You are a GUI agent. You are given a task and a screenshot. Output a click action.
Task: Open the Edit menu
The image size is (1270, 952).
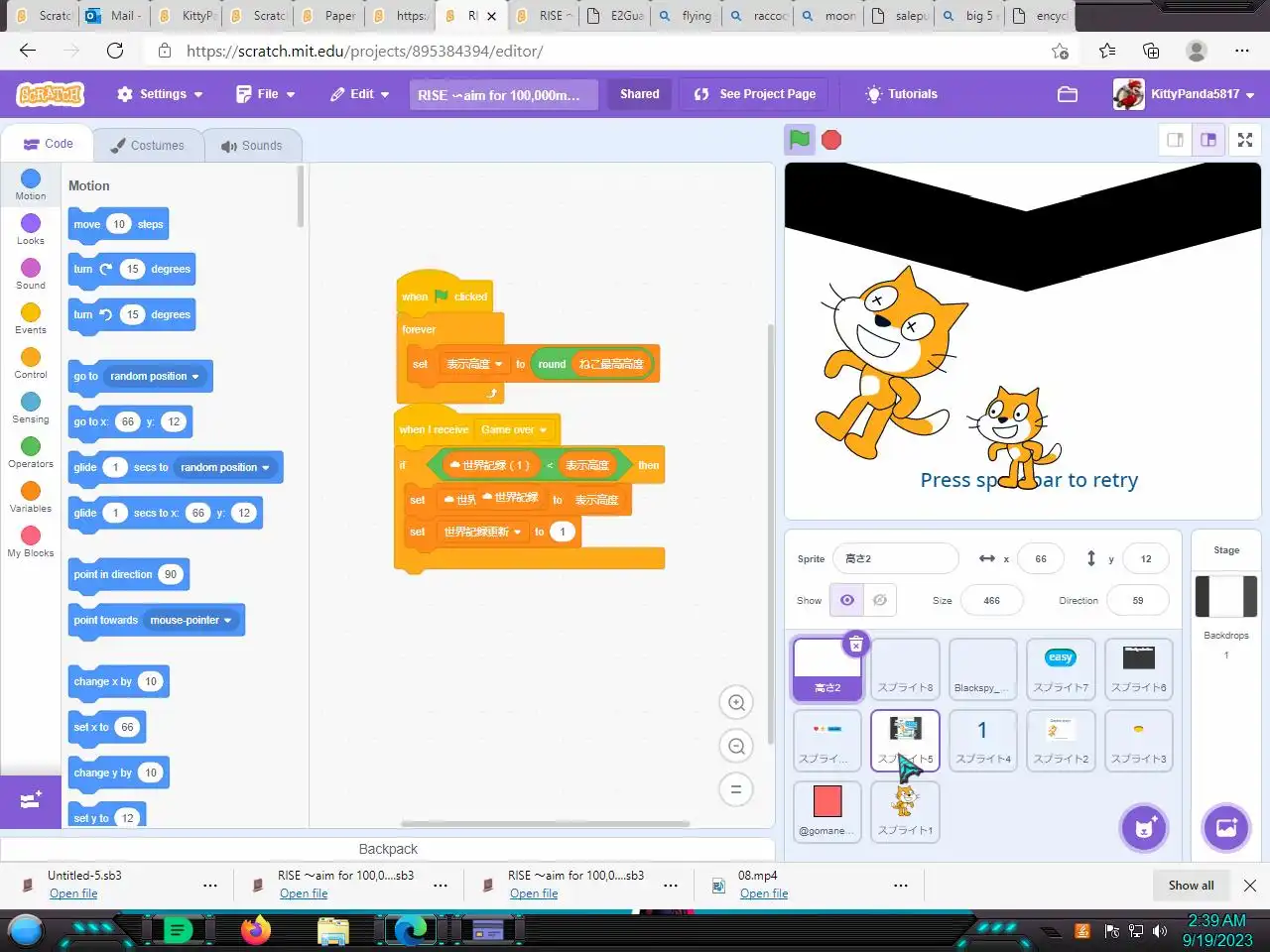359,94
